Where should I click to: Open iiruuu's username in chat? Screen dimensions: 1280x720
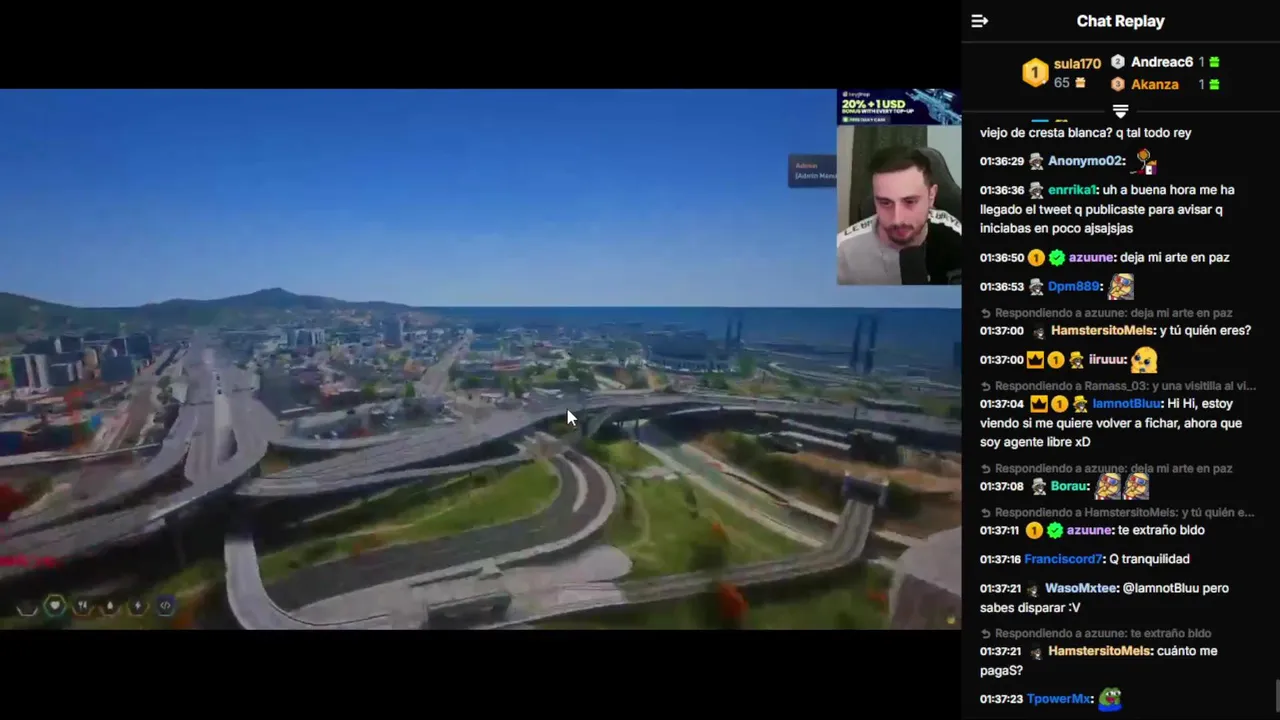[1107, 360]
